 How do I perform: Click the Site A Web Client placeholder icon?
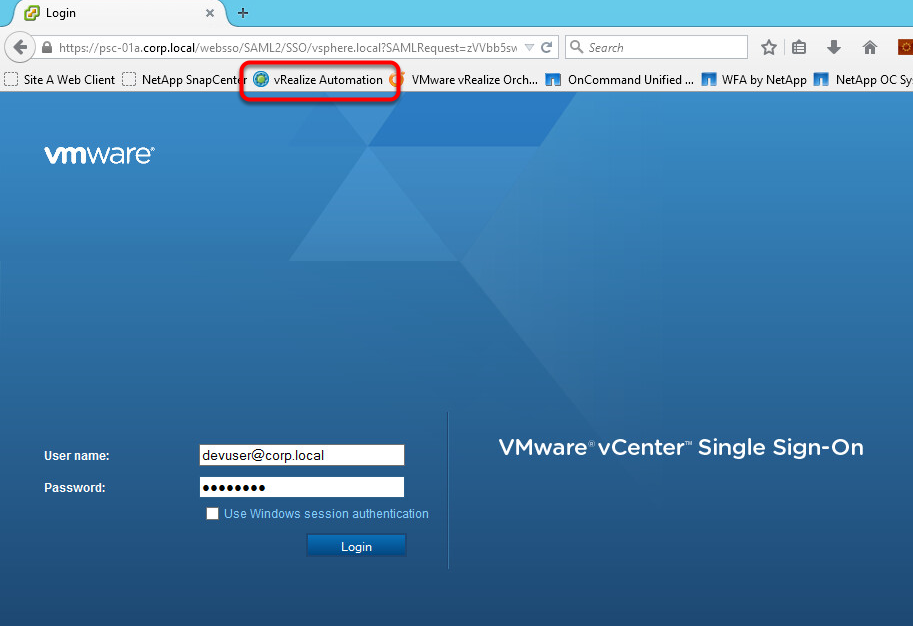tap(11, 80)
